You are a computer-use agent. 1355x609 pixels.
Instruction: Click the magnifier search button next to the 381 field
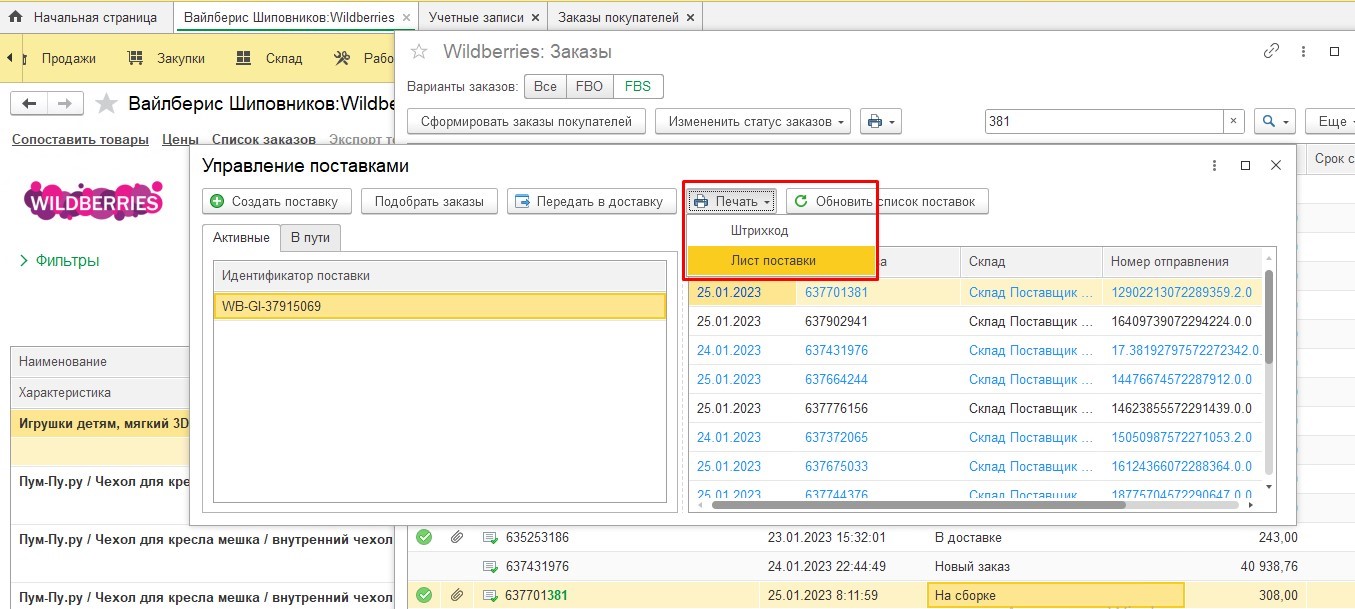tap(1275, 121)
